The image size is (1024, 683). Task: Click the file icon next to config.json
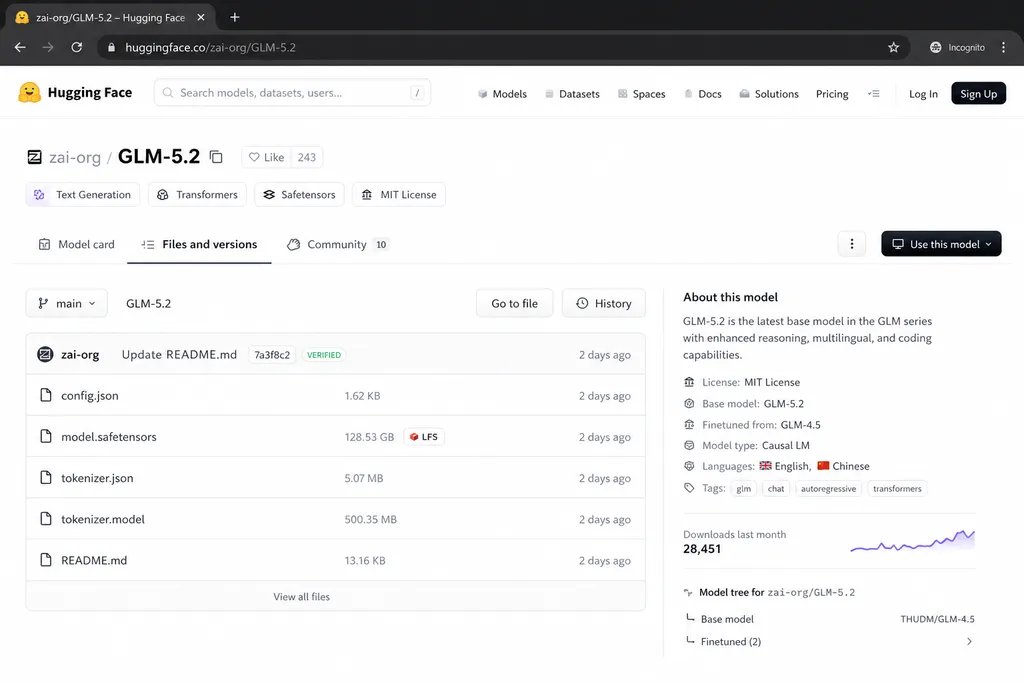click(x=46, y=395)
